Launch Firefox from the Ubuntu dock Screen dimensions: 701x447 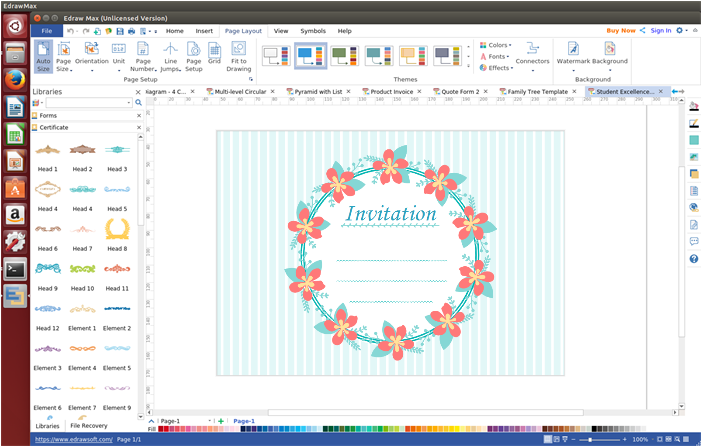15,79
